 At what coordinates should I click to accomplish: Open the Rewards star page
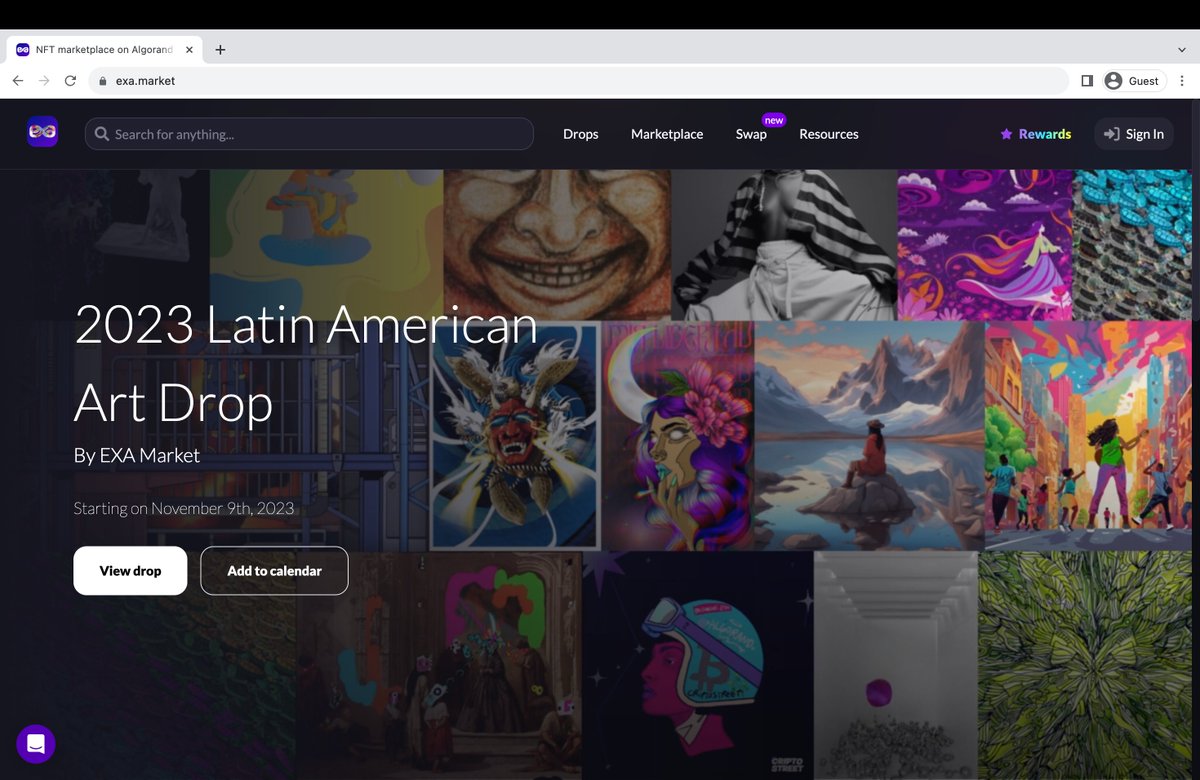(x=1035, y=133)
